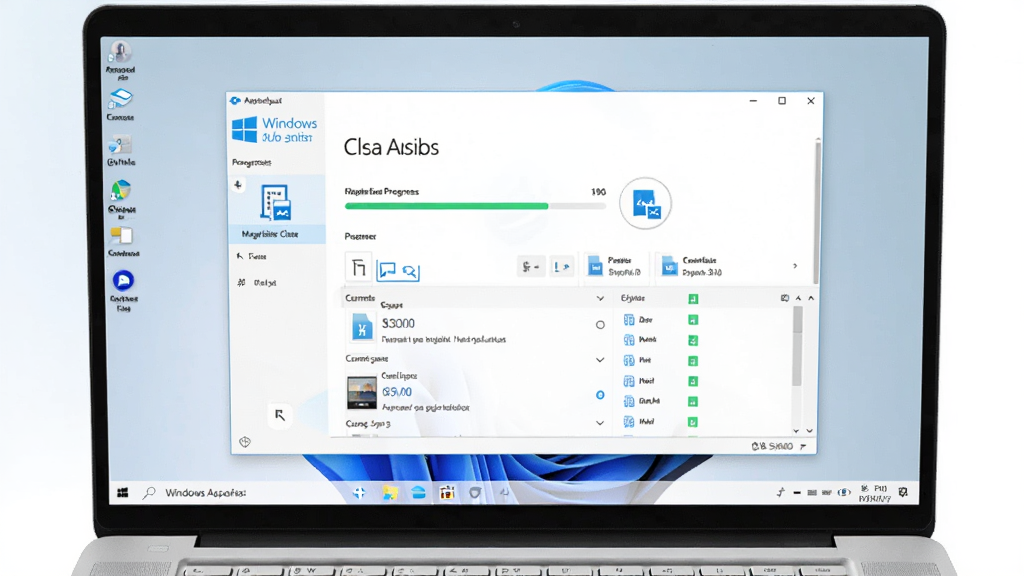Click the green progress bar
1024x576 pixels.
pyautogui.click(x=447, y=206)
